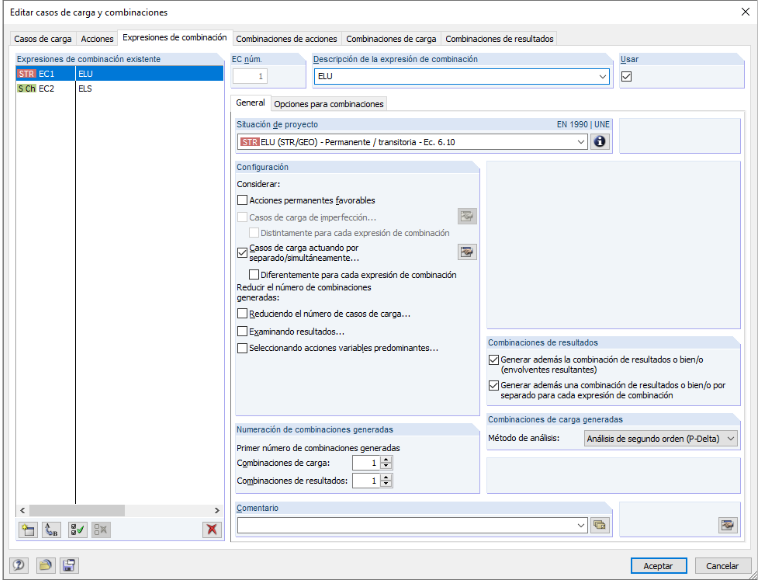Expand the Situación de proyecto dropdown
760x580 pixels.
click(581, 142)
